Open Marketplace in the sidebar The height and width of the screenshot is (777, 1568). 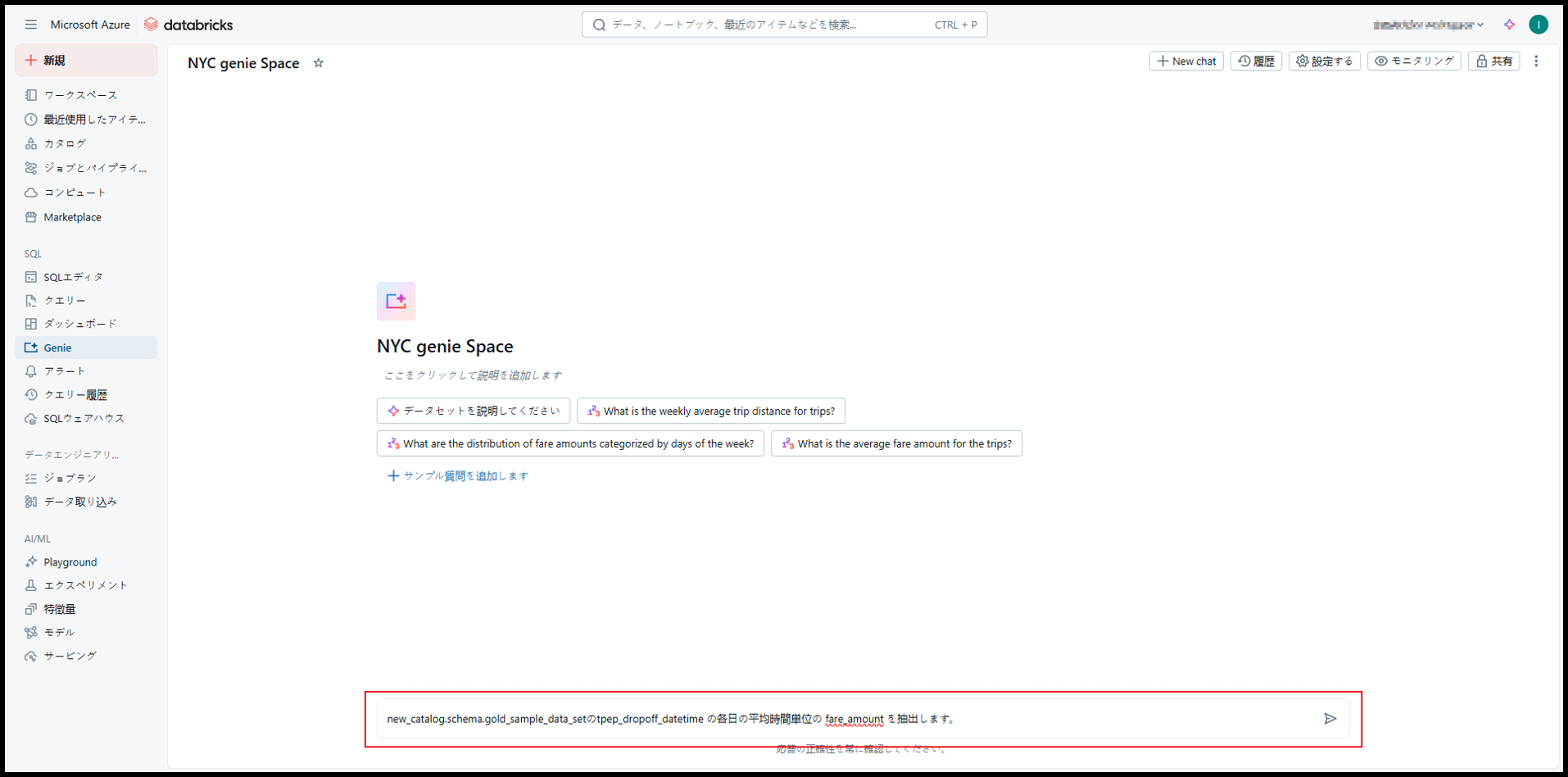coord(86,217)
